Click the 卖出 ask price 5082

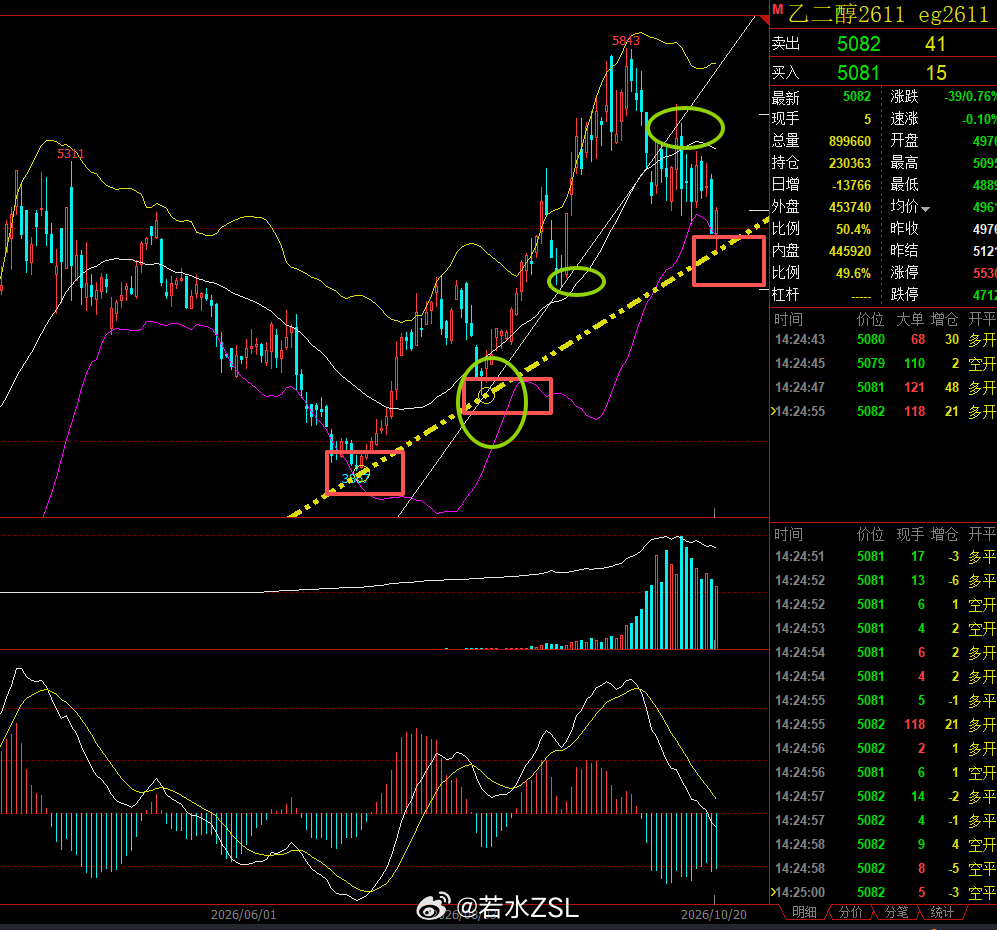[x=858, y=44]
